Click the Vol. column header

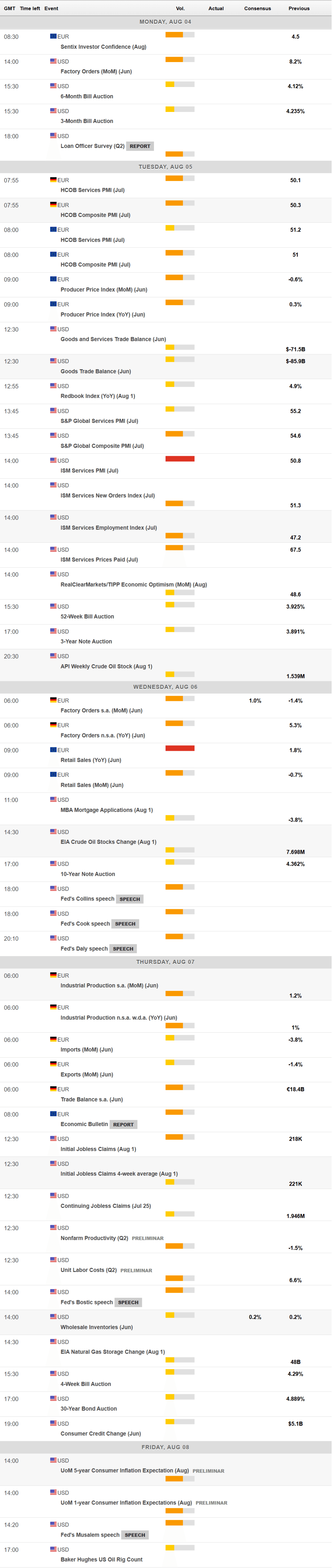[180, 8]
